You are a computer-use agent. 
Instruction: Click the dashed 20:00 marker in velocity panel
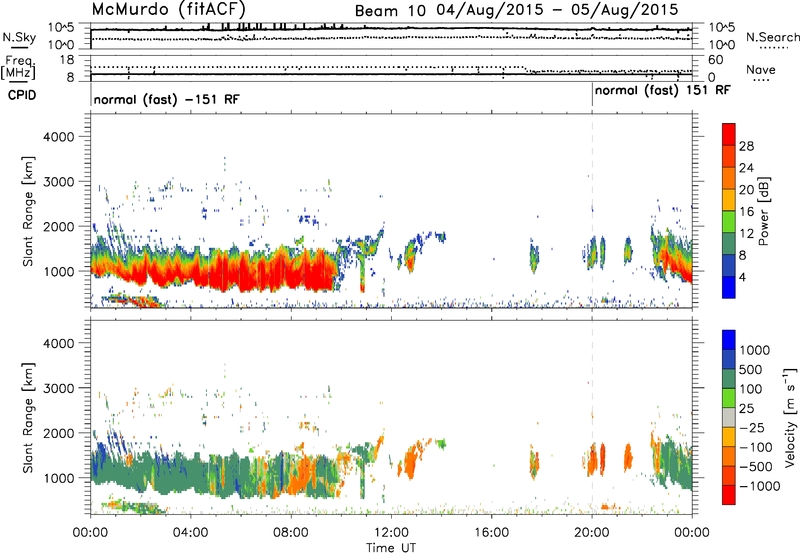pyautogui.click(x=592, y=417)
